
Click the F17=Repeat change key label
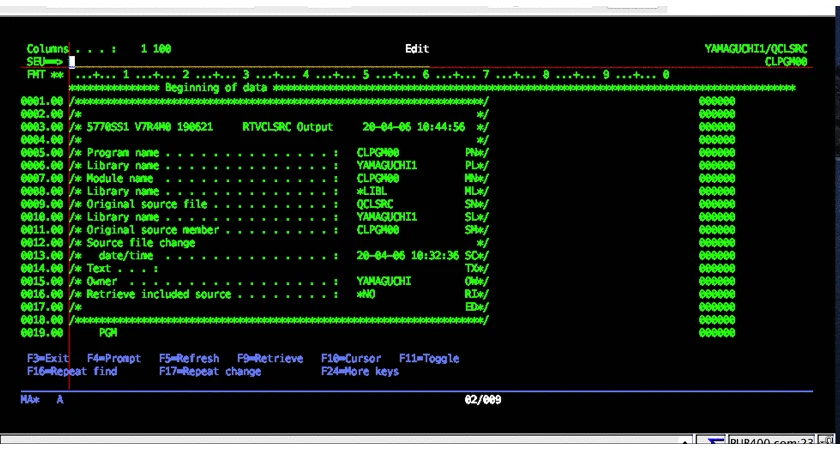[210, 371]
